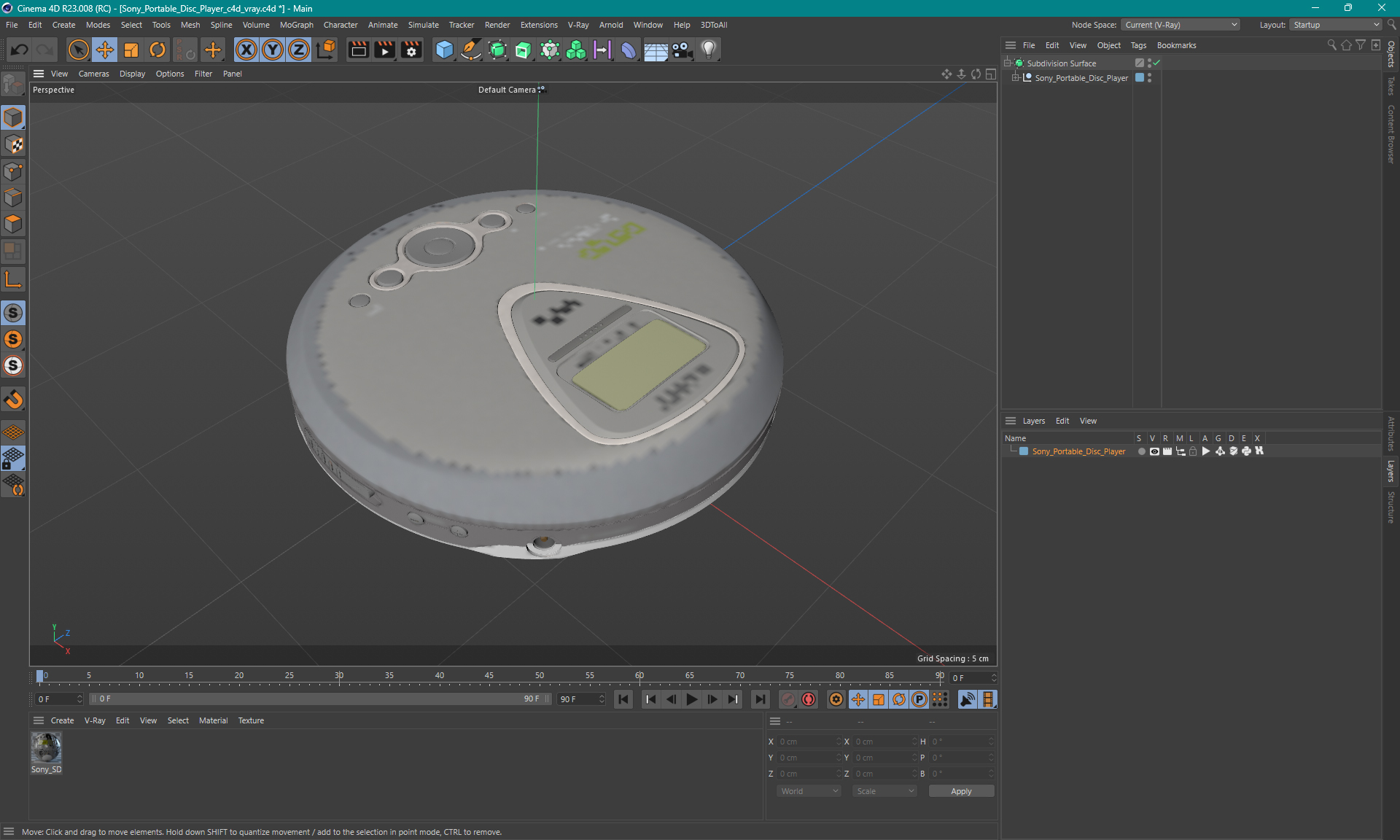
Task: Toggle Y axis lock
Action: pyautogui.click(x=273, y=50)
